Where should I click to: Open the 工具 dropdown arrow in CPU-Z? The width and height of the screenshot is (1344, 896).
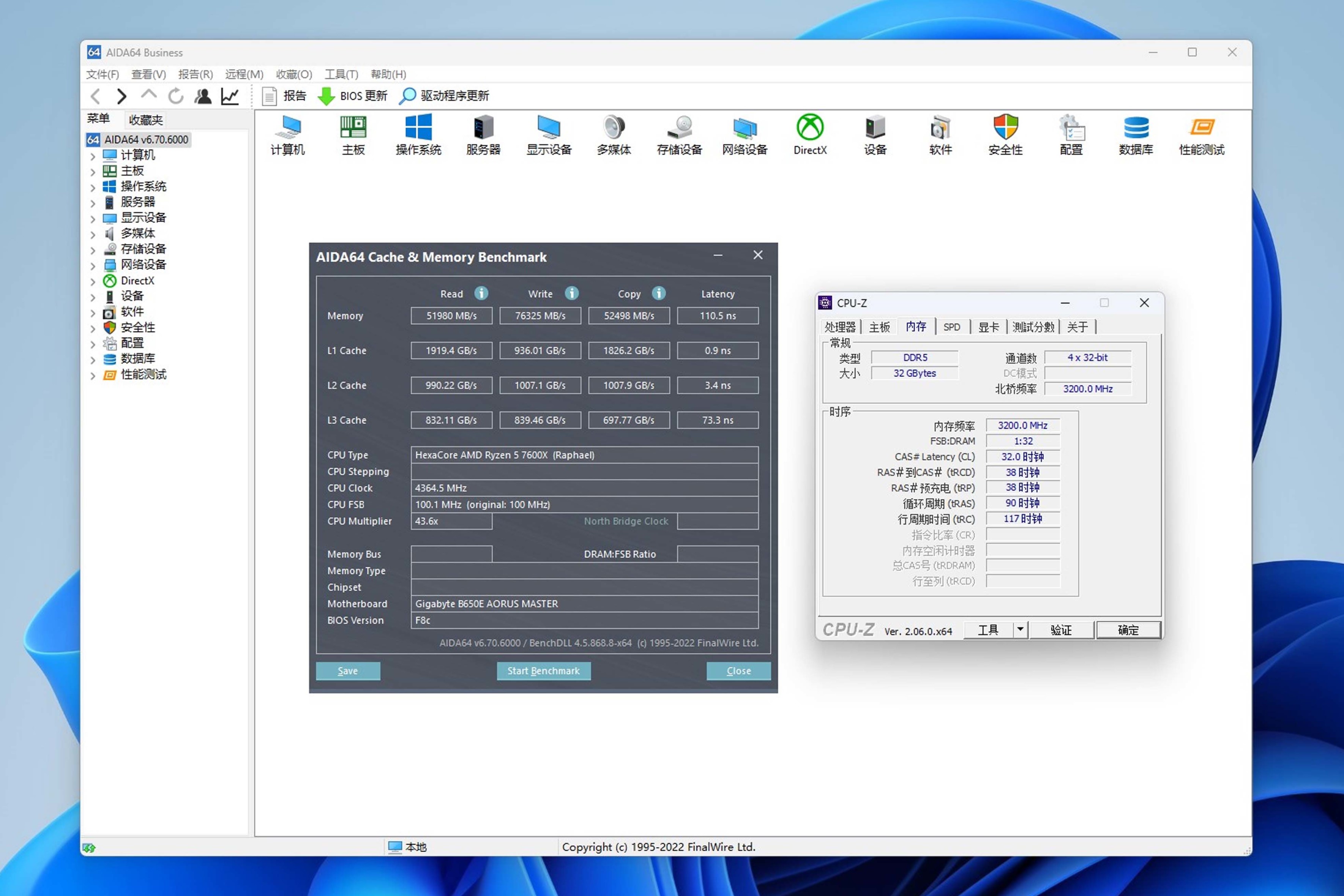click(x=1020, y=630)
